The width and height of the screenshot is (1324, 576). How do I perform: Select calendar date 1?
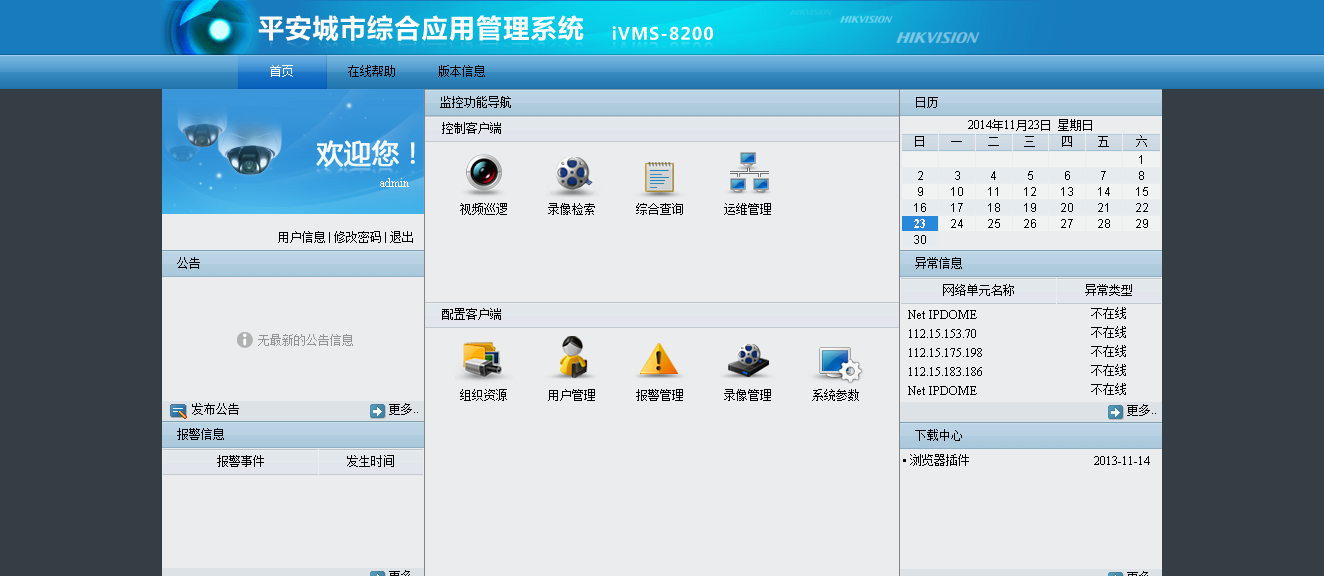click(x=1141, y=160)
